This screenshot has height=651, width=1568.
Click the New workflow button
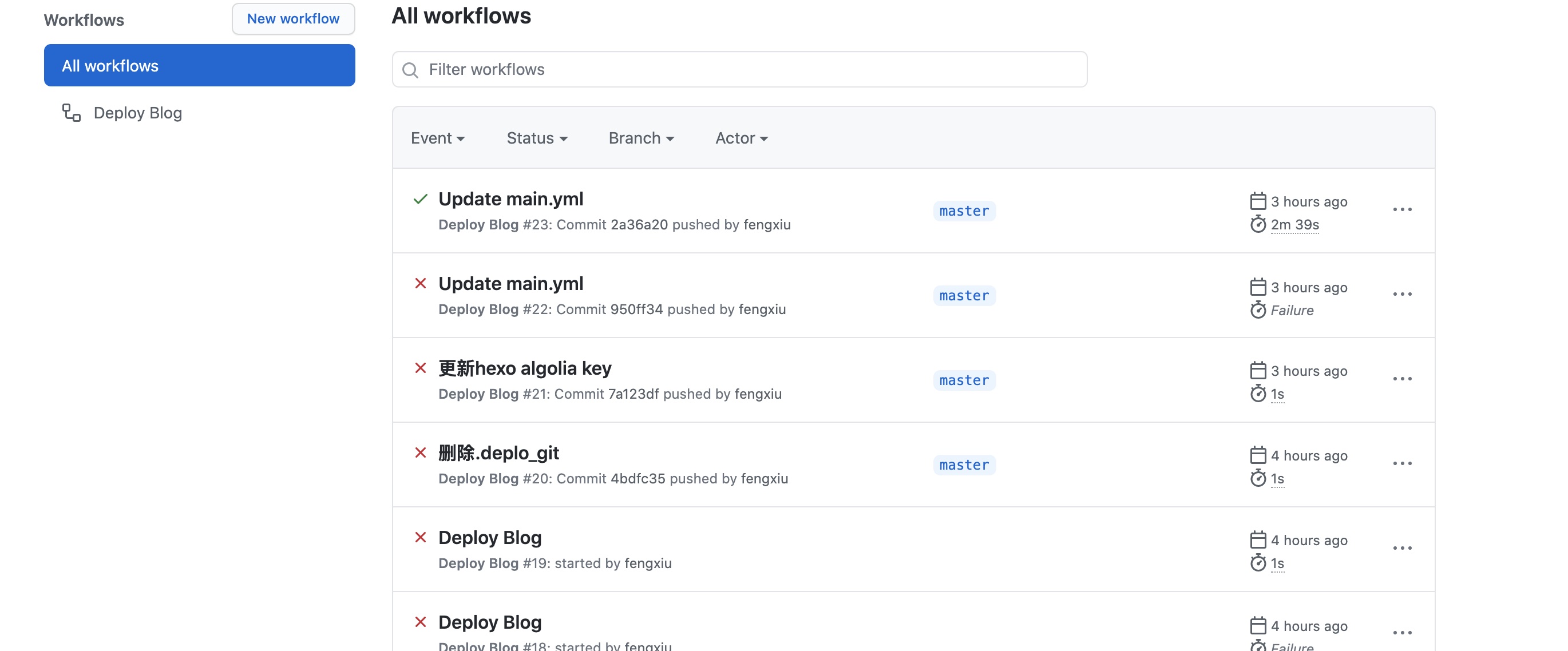point(293,19)
